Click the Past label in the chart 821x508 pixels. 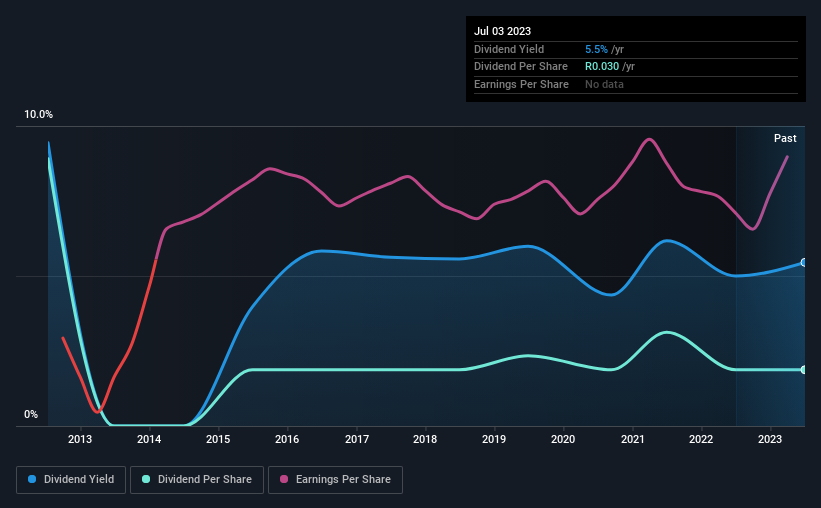tap(785, 138)
